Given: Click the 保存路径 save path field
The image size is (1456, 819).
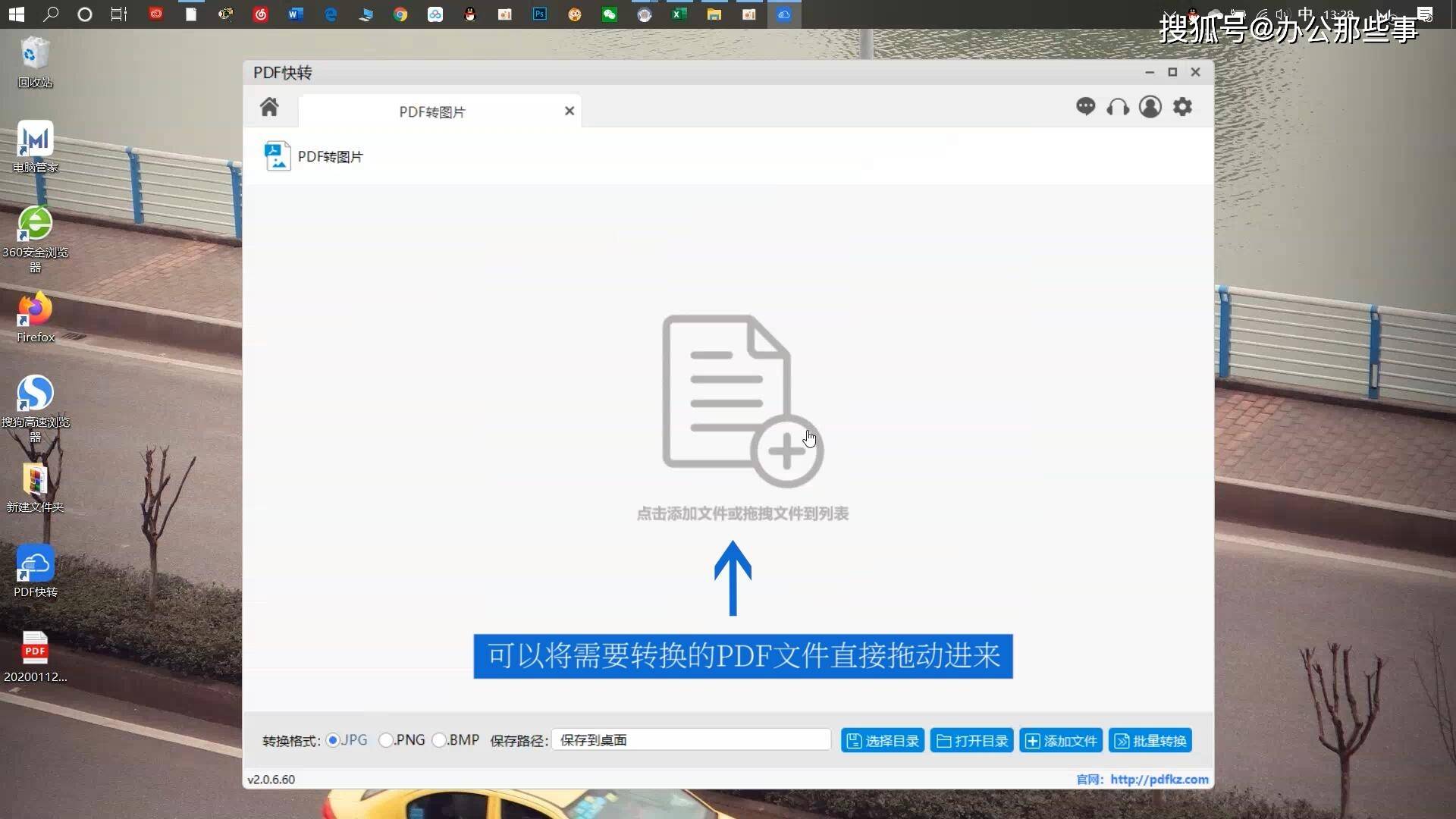Looking at the screenshot, I should (691, 740).
